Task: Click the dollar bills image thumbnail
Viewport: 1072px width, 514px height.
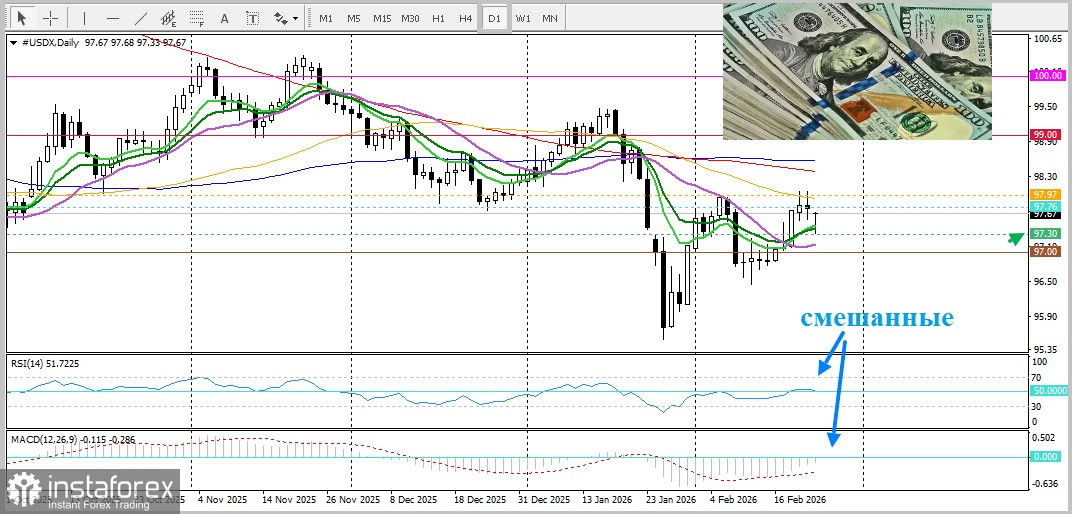Action: [x=857, y=70]
